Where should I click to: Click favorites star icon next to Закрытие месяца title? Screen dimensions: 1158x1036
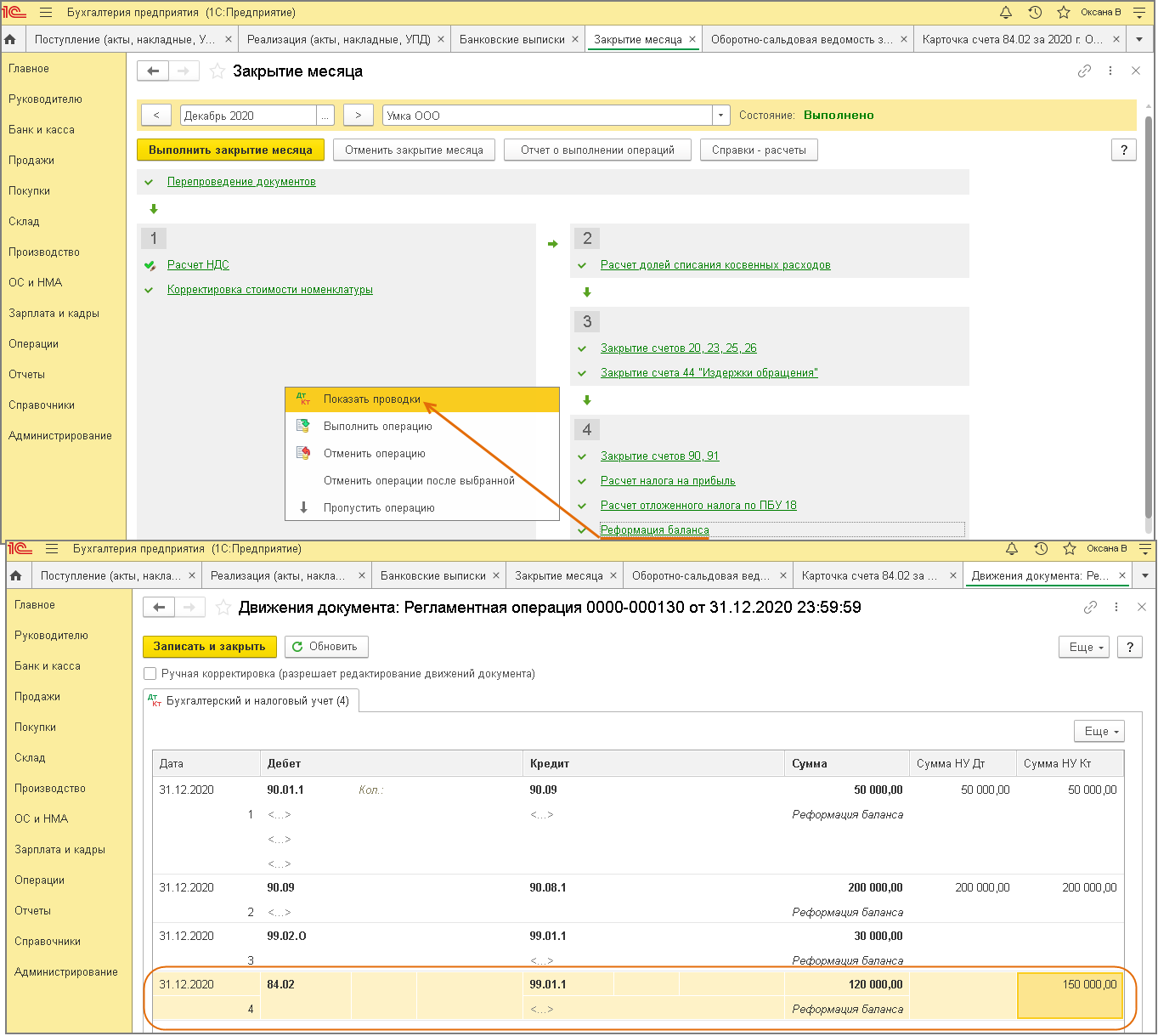(x=217, y=71)
